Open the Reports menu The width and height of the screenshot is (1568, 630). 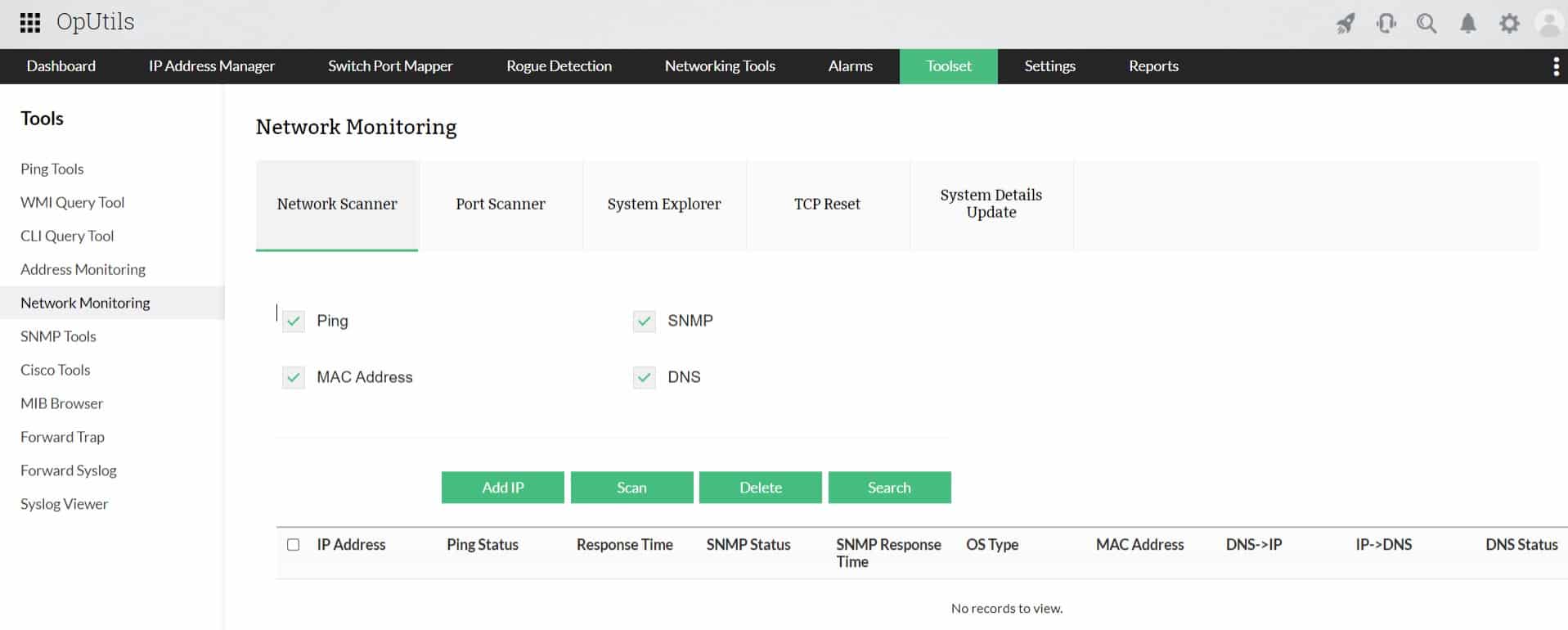coord(1153,66)
